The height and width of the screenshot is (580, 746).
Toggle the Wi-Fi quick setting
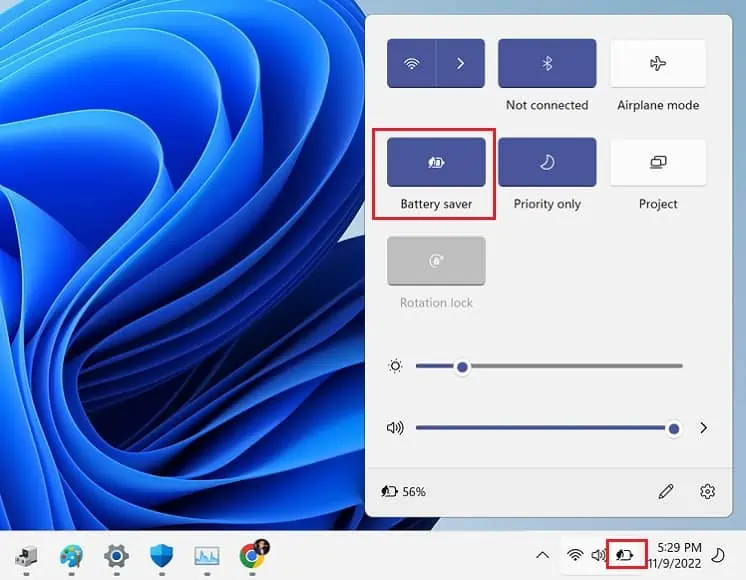[x=411, y=63]
